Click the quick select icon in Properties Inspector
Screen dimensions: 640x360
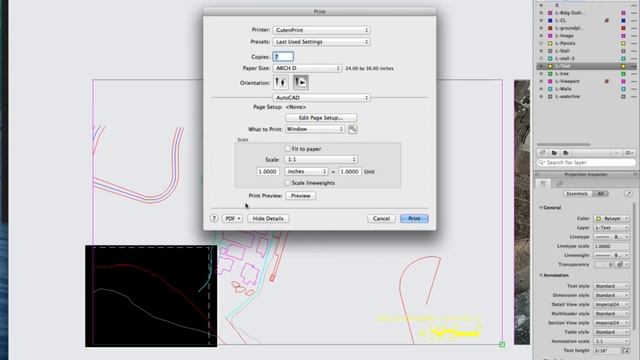629,194
